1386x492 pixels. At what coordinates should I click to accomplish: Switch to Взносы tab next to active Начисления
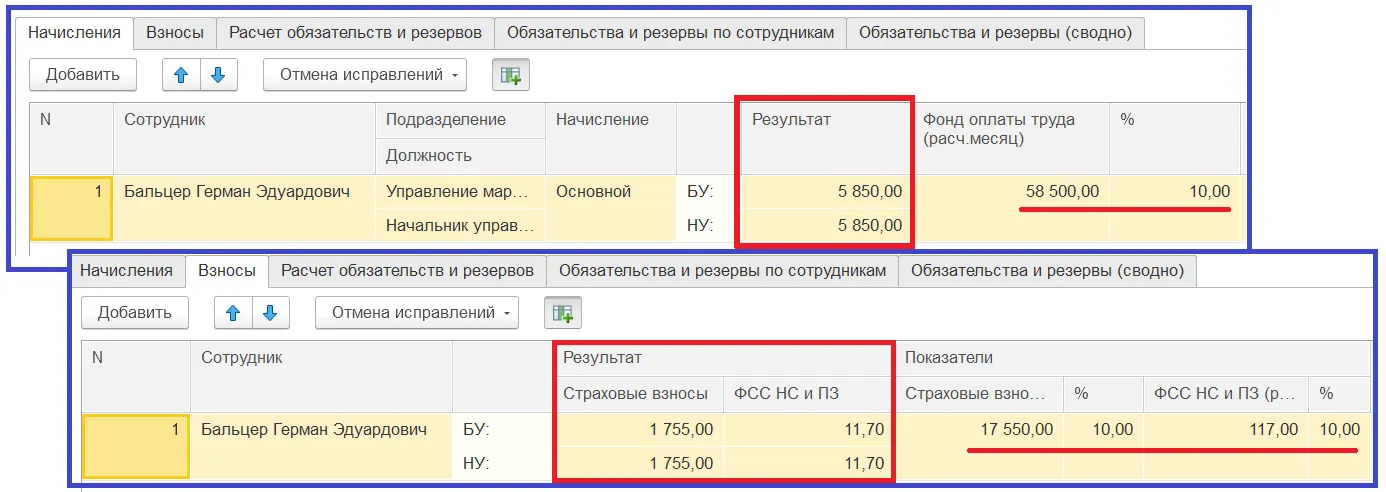click(175, 32)
